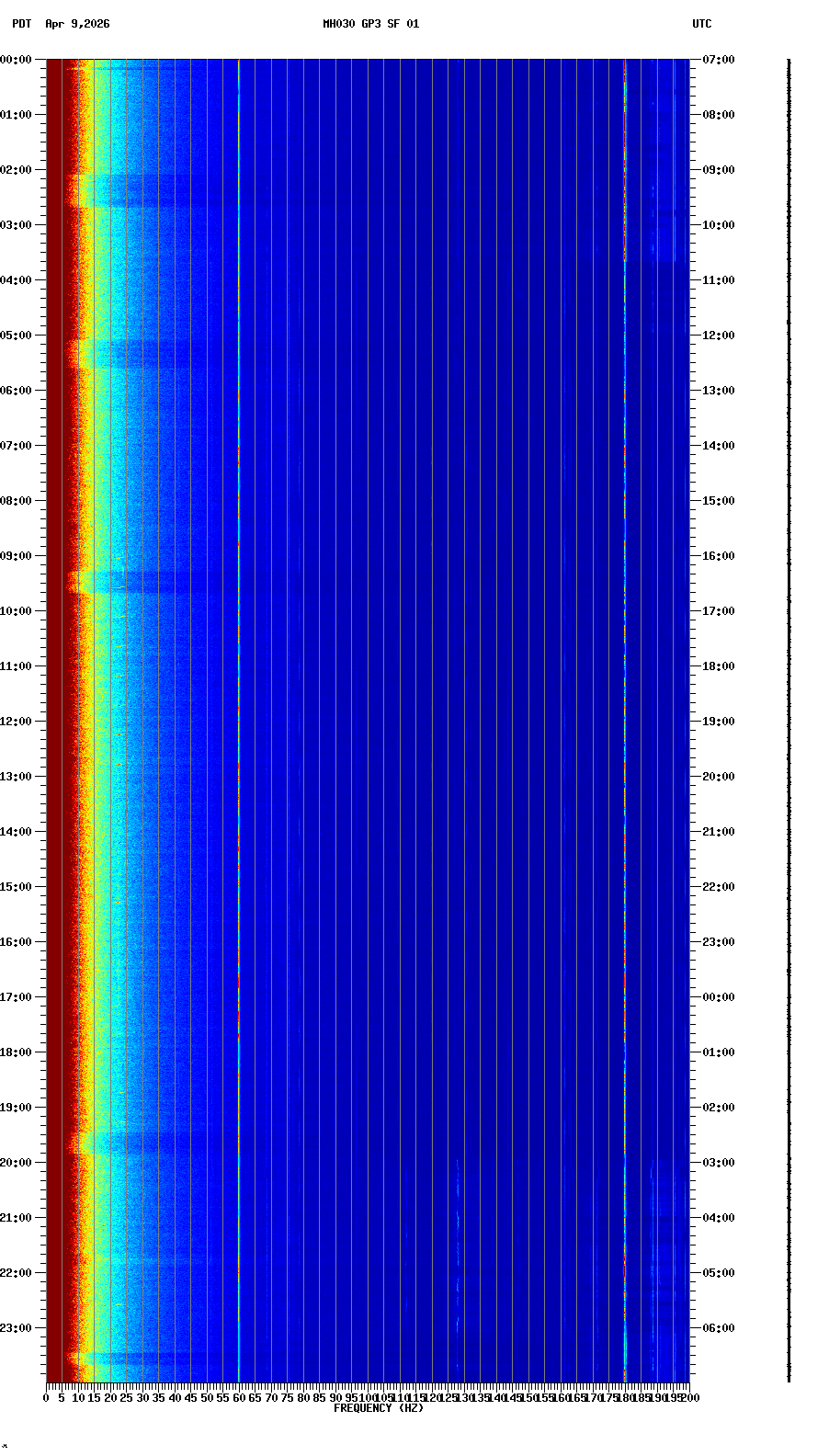Select 05:00 on the PDT time axis
829x1456 pixels.
point(17,336)
